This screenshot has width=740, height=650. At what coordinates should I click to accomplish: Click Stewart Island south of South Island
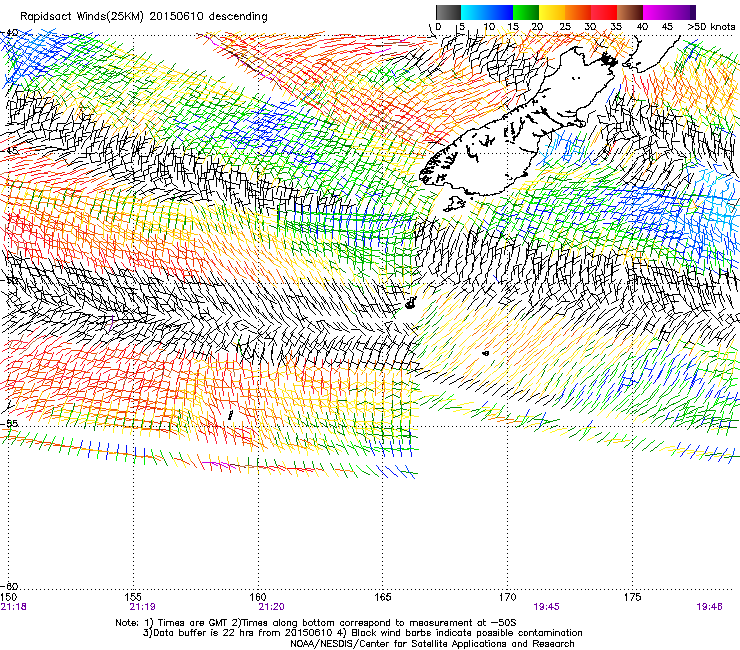pos(454,203)
